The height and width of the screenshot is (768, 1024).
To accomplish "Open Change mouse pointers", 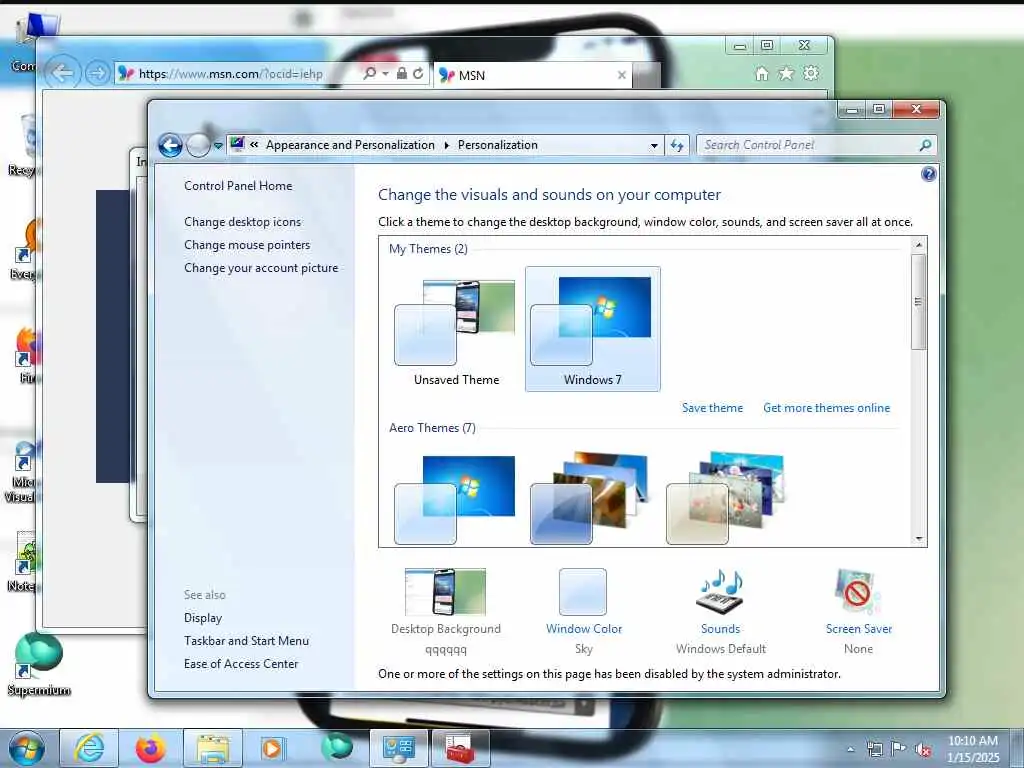I will point(247,244).
